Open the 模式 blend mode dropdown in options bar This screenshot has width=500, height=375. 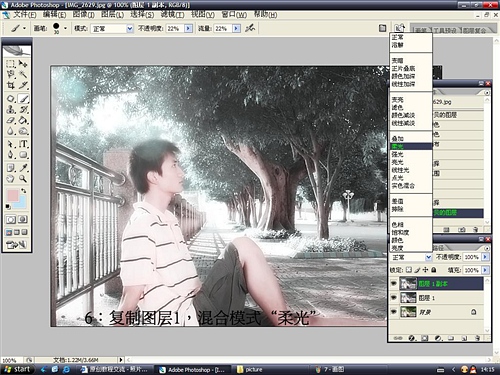click(x=130, y=29)
